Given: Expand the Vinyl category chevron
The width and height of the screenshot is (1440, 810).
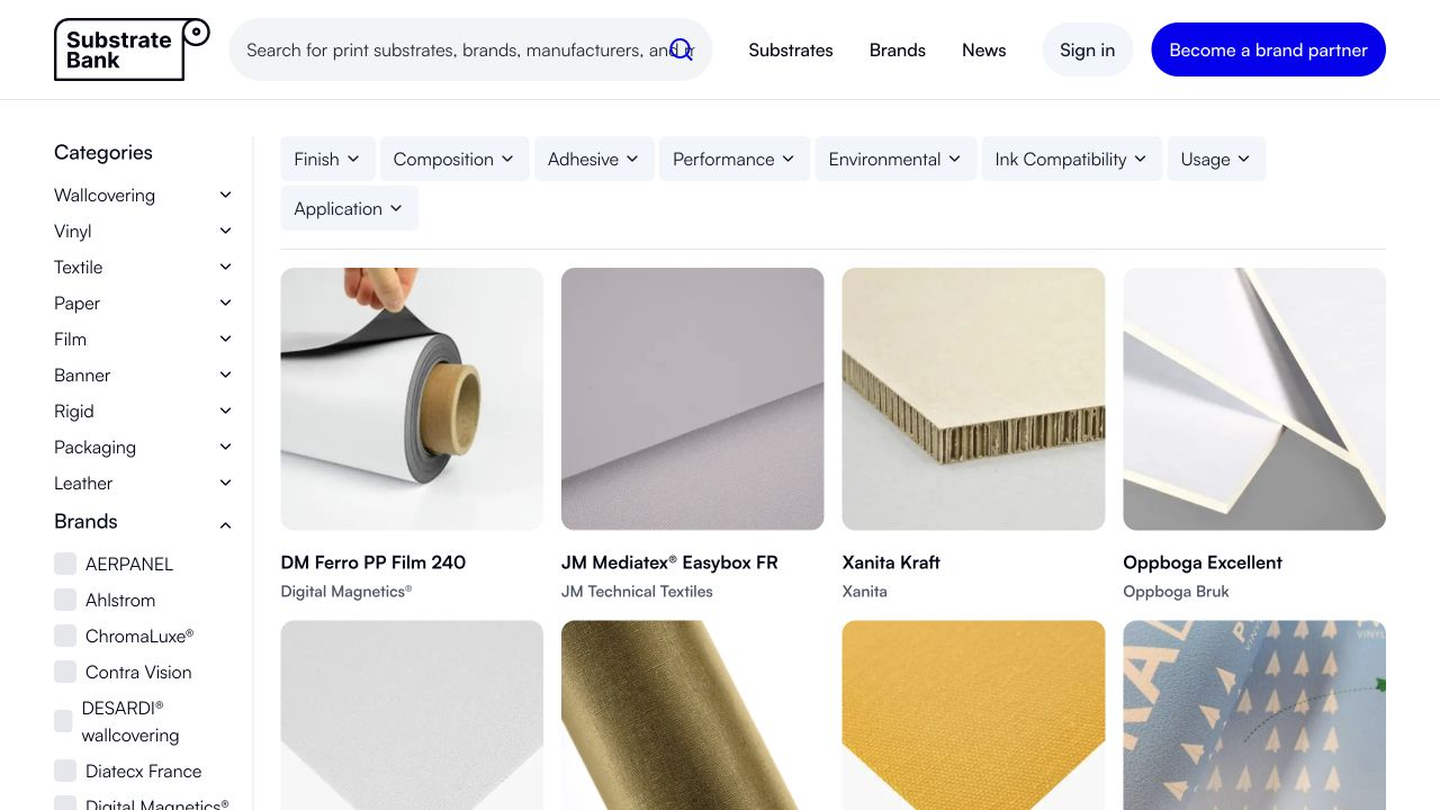Looking at the screenshot, I should (226, 231).
